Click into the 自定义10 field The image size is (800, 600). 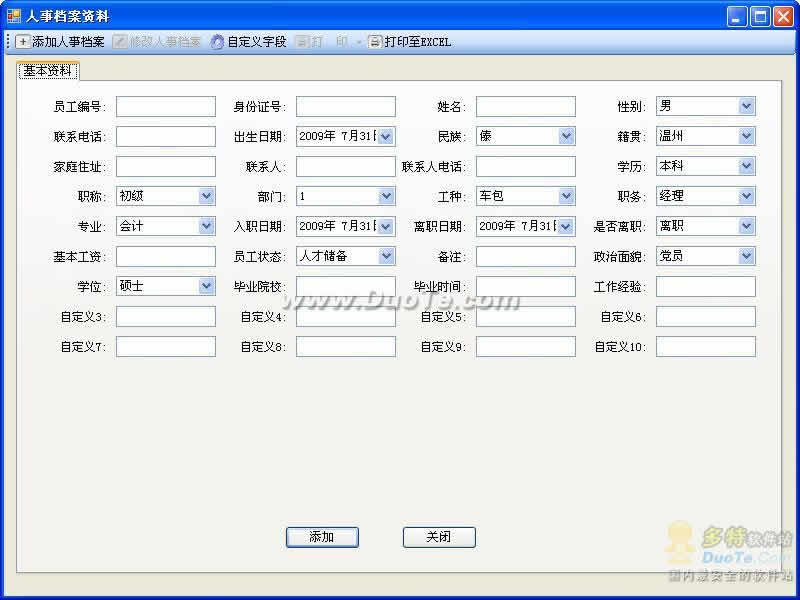point(706,347)
